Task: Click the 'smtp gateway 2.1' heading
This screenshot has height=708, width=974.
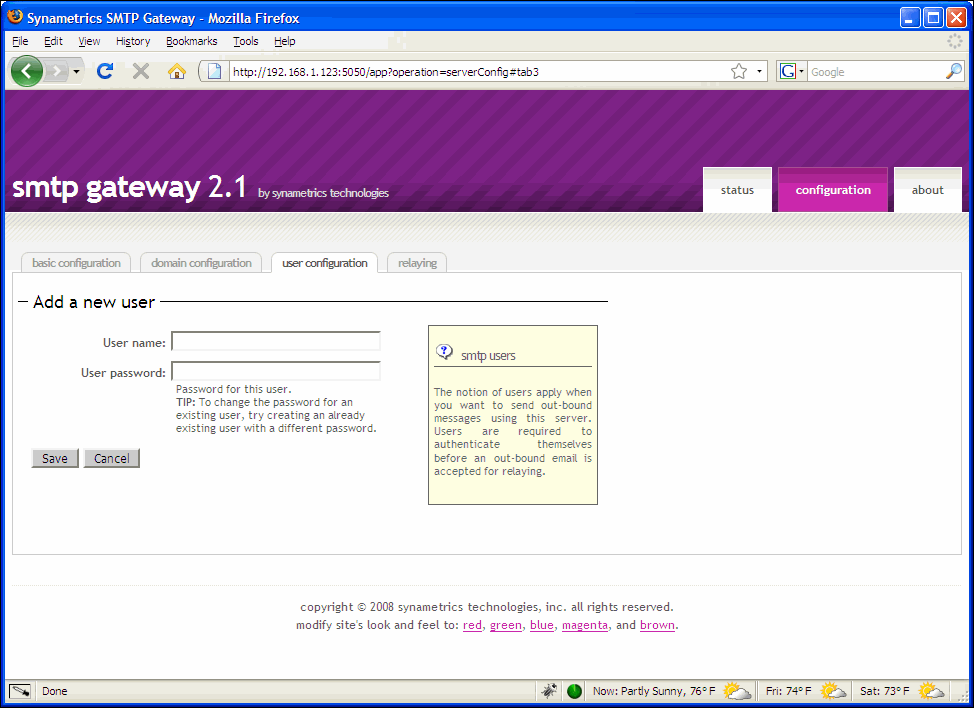Action: point(129,187)
